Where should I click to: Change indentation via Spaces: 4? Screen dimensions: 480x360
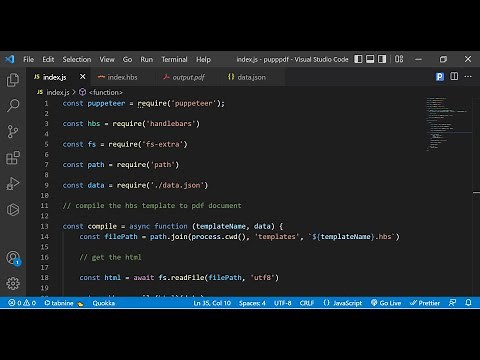click(x=252, y=303)
